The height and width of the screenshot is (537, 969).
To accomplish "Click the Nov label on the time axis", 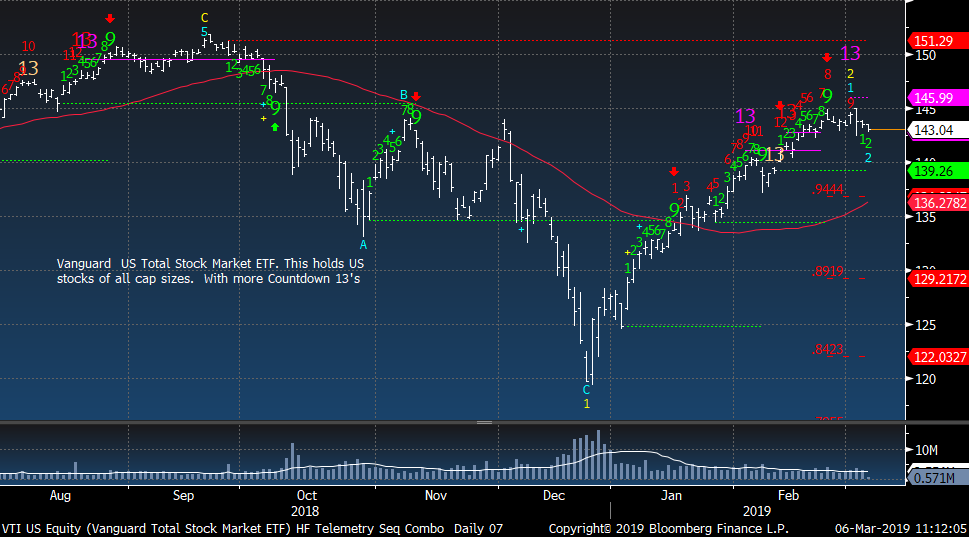I will [436, 496].
